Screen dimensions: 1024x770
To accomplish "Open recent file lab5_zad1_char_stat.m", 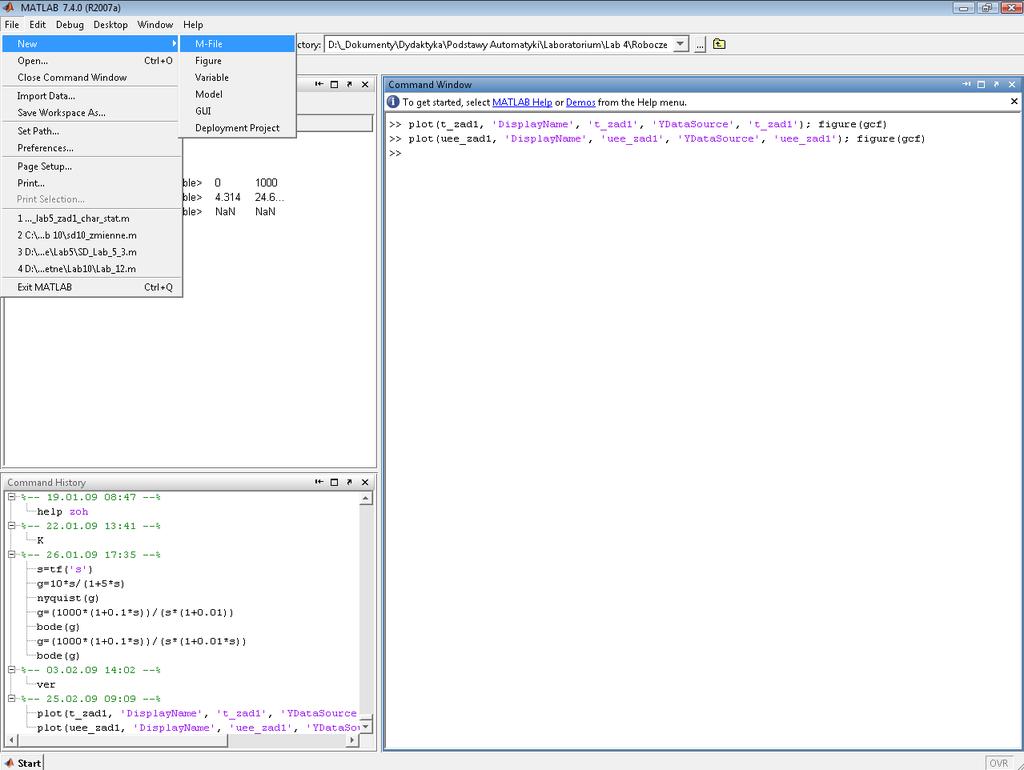I will (x=91, y=219).
